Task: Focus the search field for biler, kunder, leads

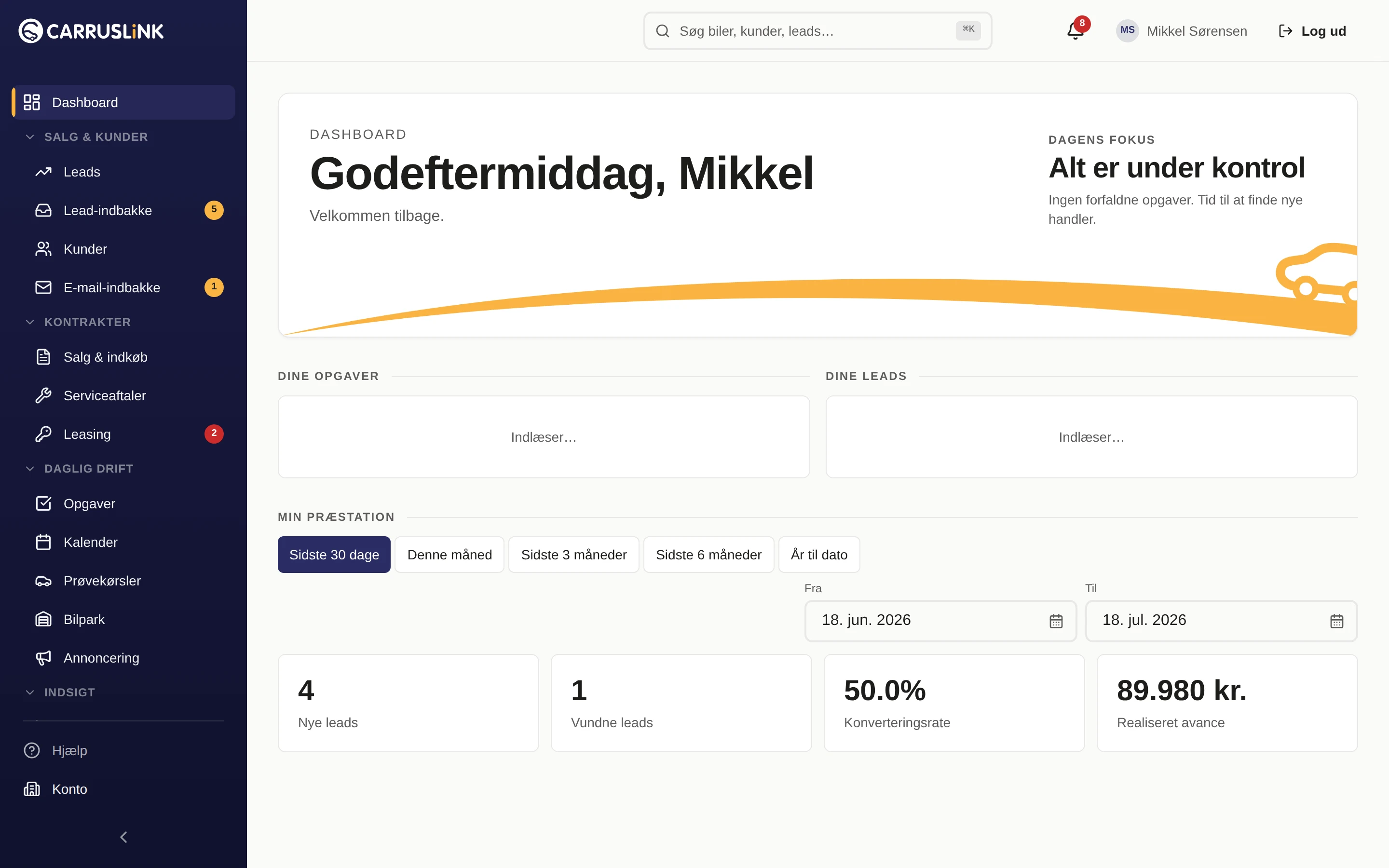Action: pyautogui.click(x=817, y=31)
